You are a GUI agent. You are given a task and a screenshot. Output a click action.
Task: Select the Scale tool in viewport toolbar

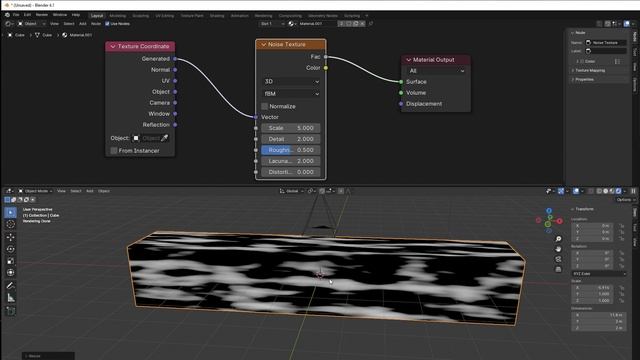click(x=11, y=261)
